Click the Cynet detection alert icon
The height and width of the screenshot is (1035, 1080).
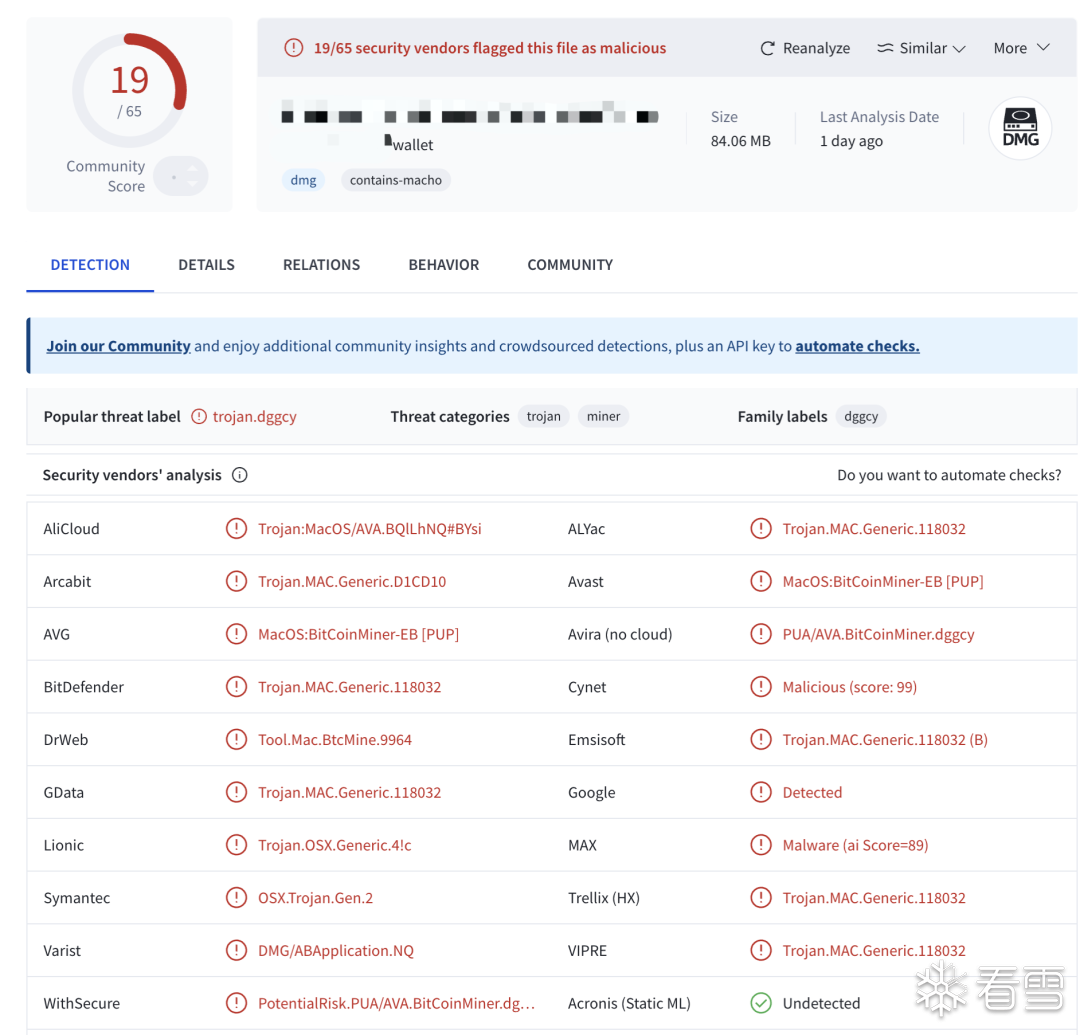point(760,687)
